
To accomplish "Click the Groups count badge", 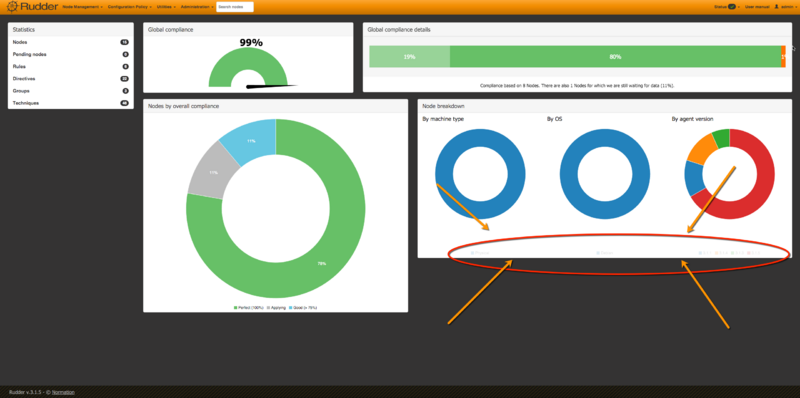I will point(126,91).
